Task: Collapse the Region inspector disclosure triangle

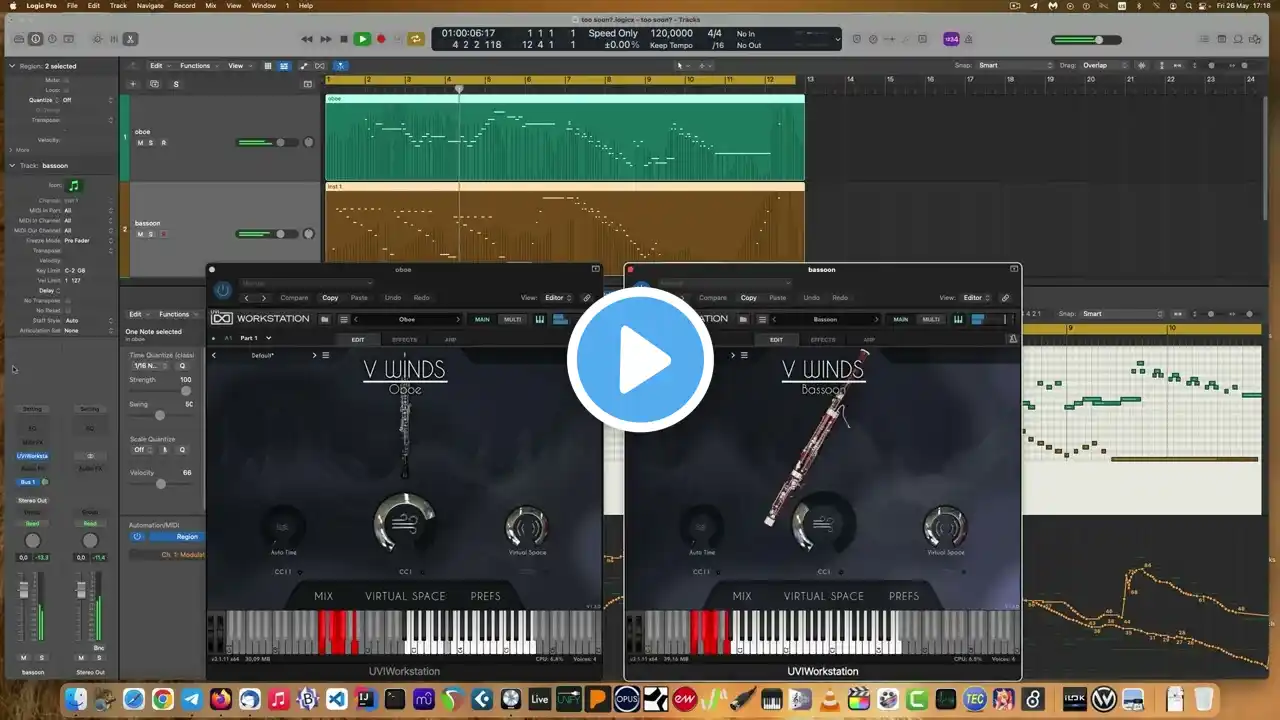Action: point(12,66)
